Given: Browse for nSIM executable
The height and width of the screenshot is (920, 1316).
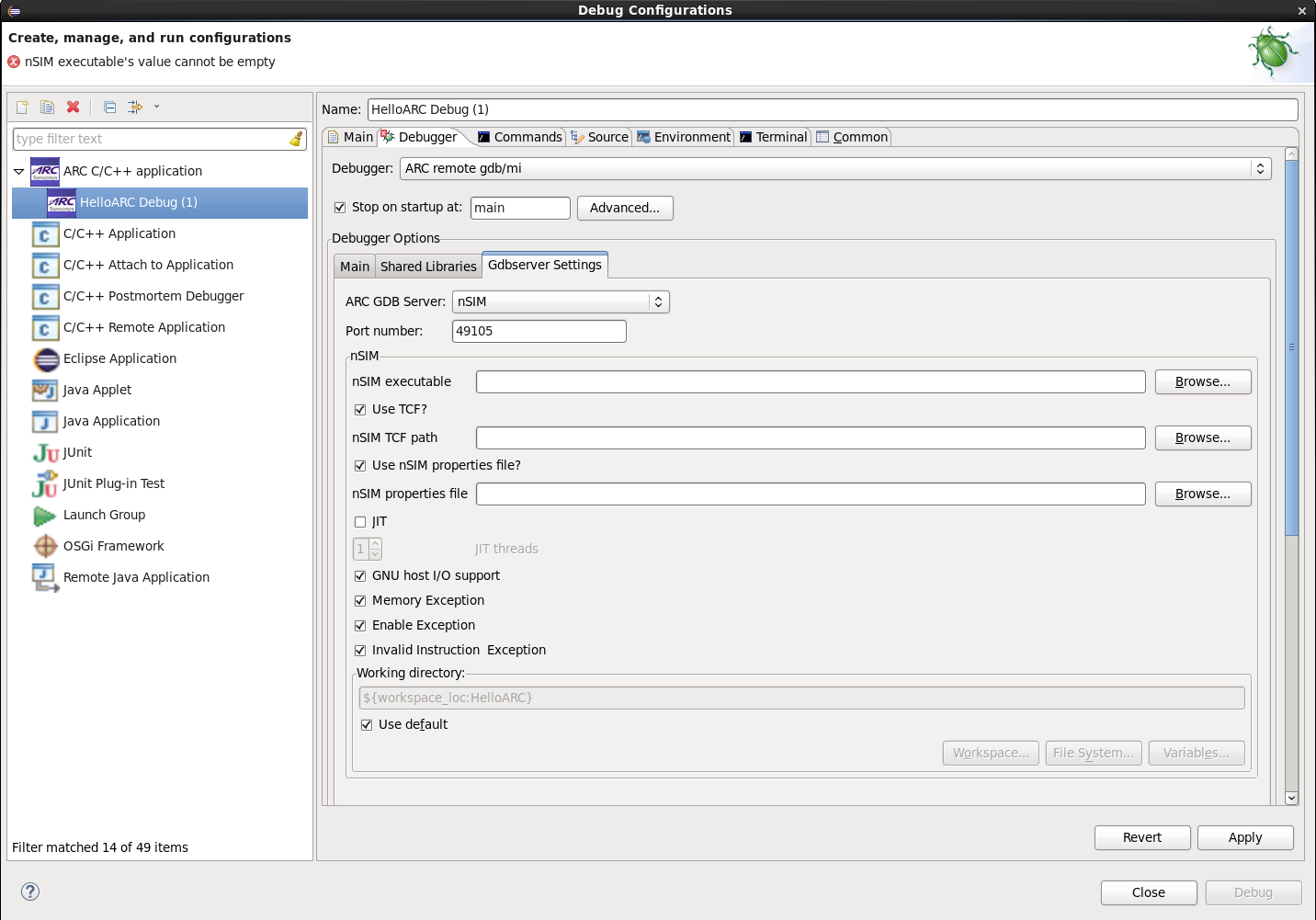Looking at the screenshot, I should coord(1203,382).
